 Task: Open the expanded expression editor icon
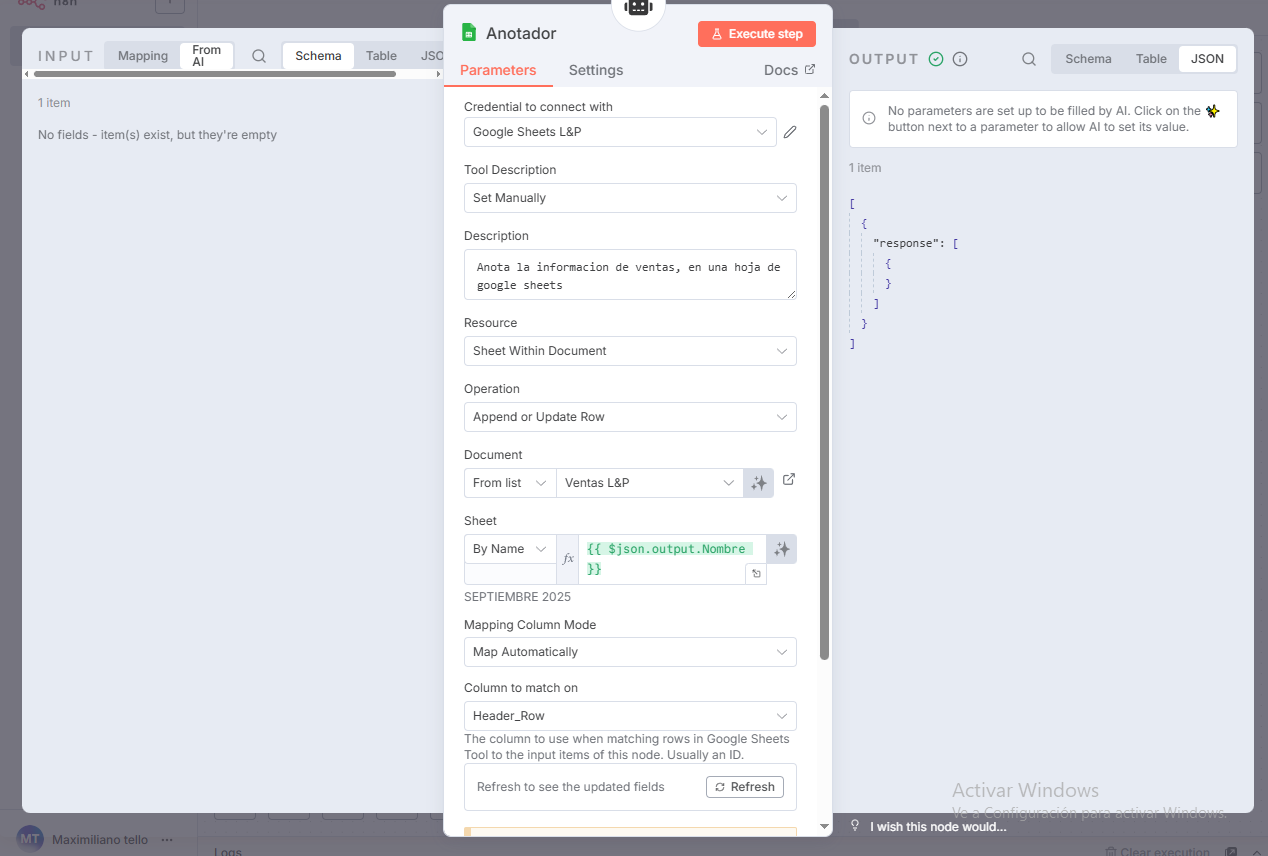pyautogui.click(x=756, y=574)
